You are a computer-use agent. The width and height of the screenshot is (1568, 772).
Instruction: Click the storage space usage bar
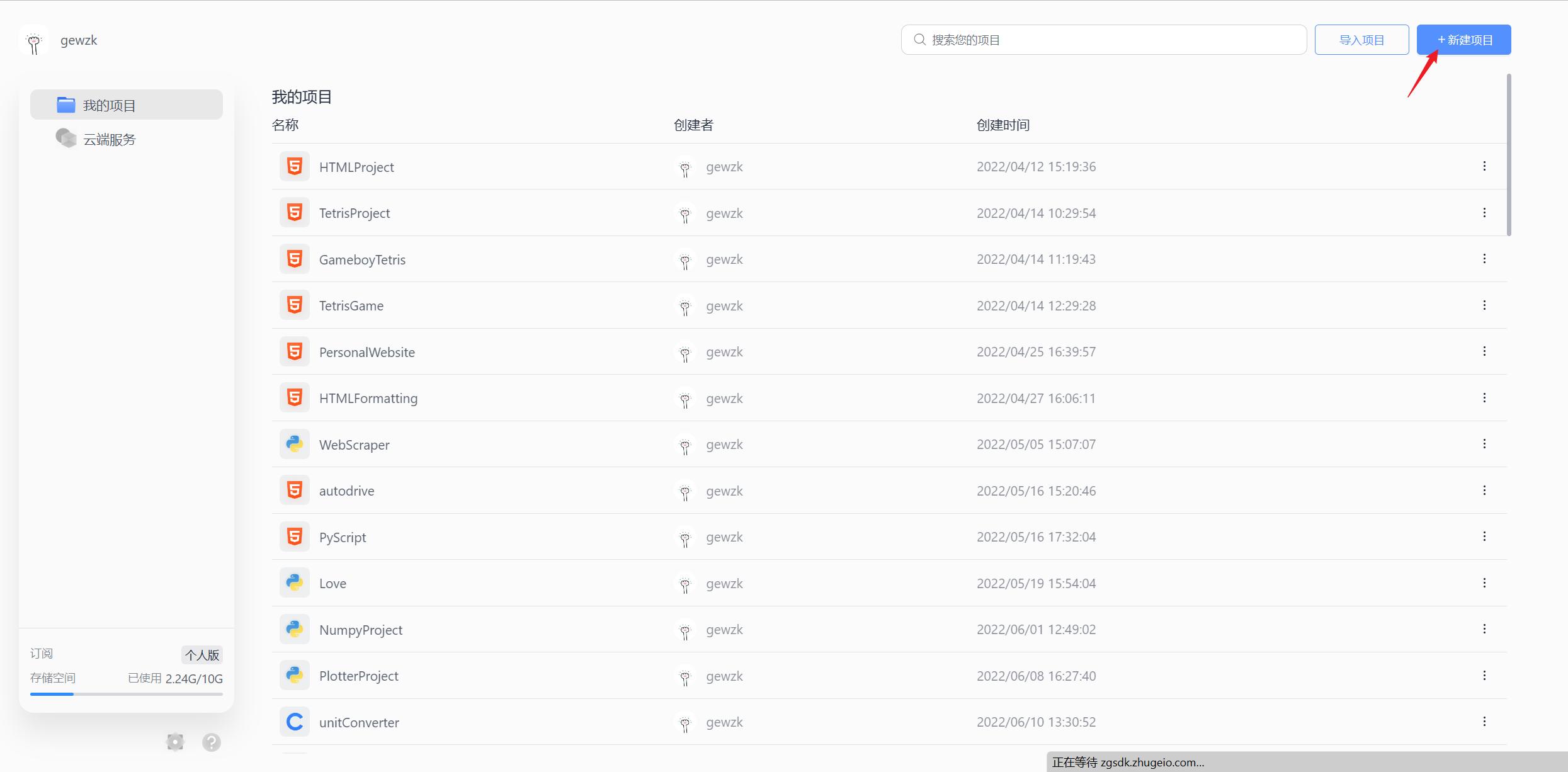tap(127, 694)
